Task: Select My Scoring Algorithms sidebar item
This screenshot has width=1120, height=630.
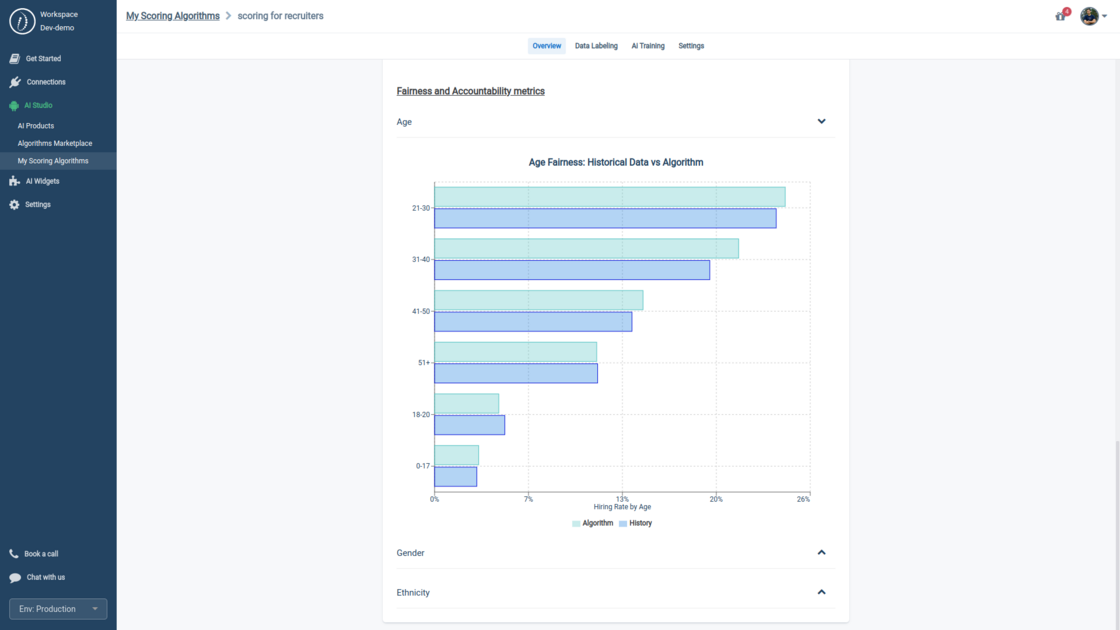Action: pyautogui.click(x=58, y=161)
